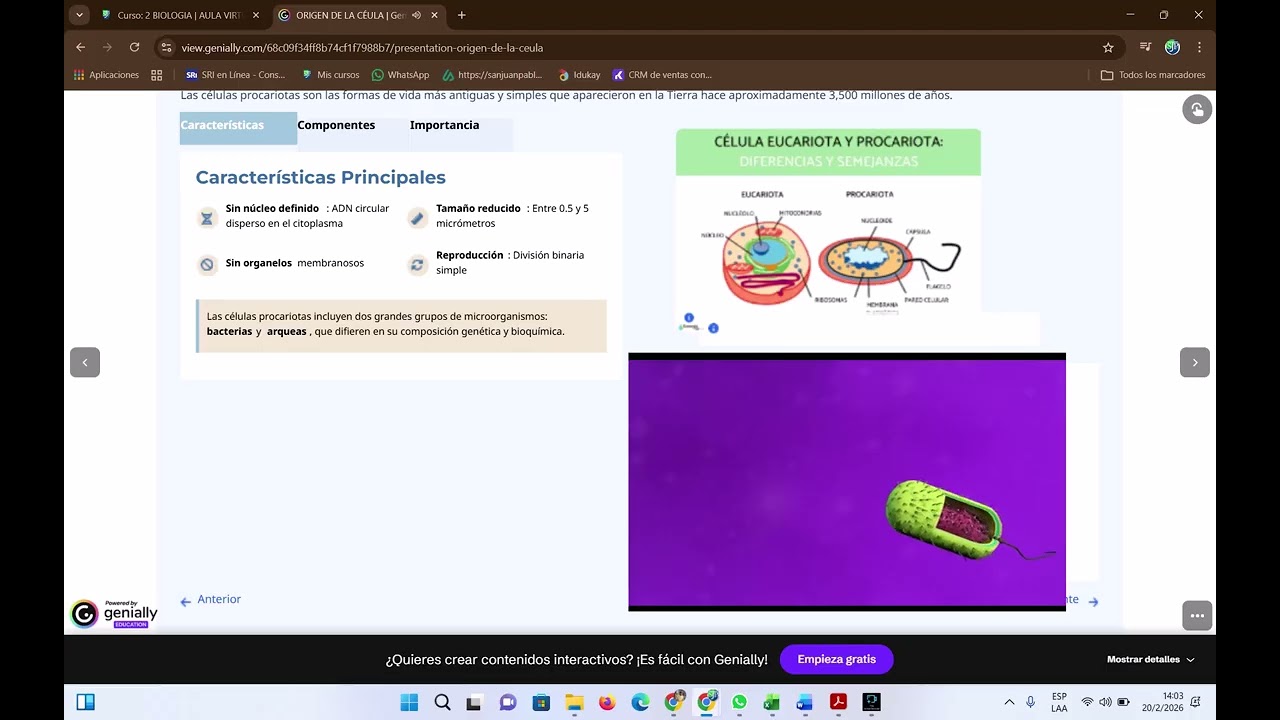The height and width of the screenshot is (720, 1280).
Task: Open the Chrome profile avatar
Action: 1172,47
